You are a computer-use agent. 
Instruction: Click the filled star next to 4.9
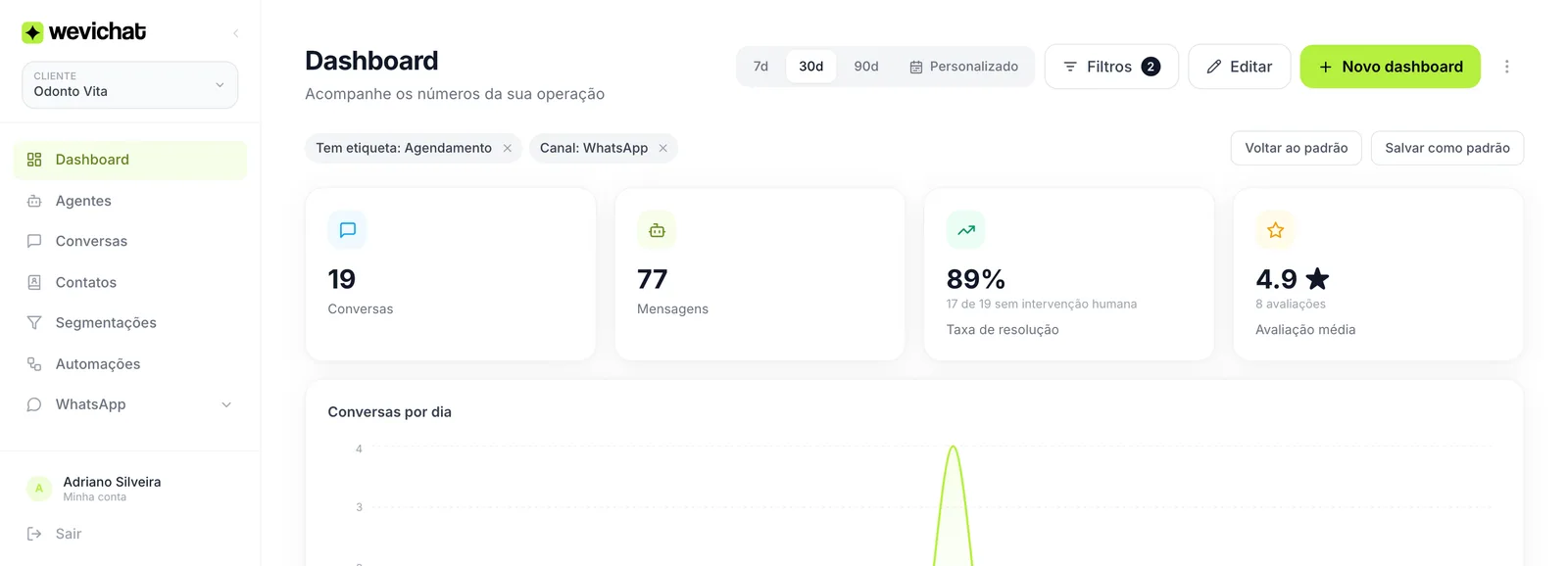pyautogui.click(x=1317, y=279)
